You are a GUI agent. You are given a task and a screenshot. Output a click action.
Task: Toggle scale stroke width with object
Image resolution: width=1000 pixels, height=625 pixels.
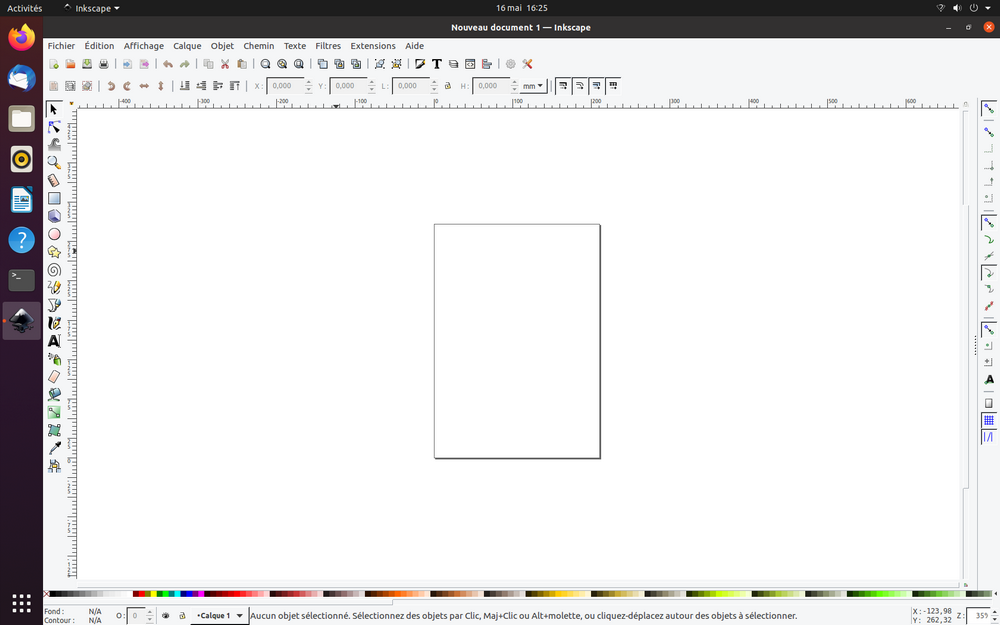point(562,85)
